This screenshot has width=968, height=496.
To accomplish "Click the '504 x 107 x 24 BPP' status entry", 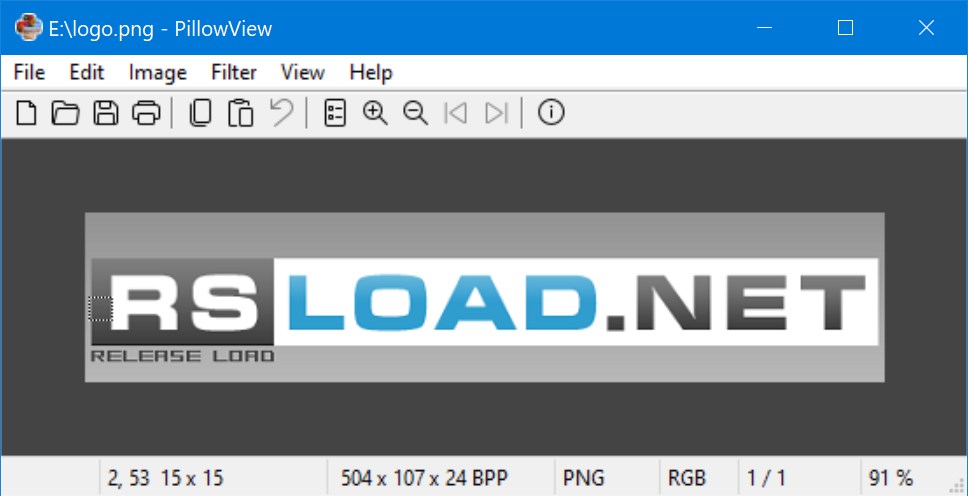I will [424, 477].
